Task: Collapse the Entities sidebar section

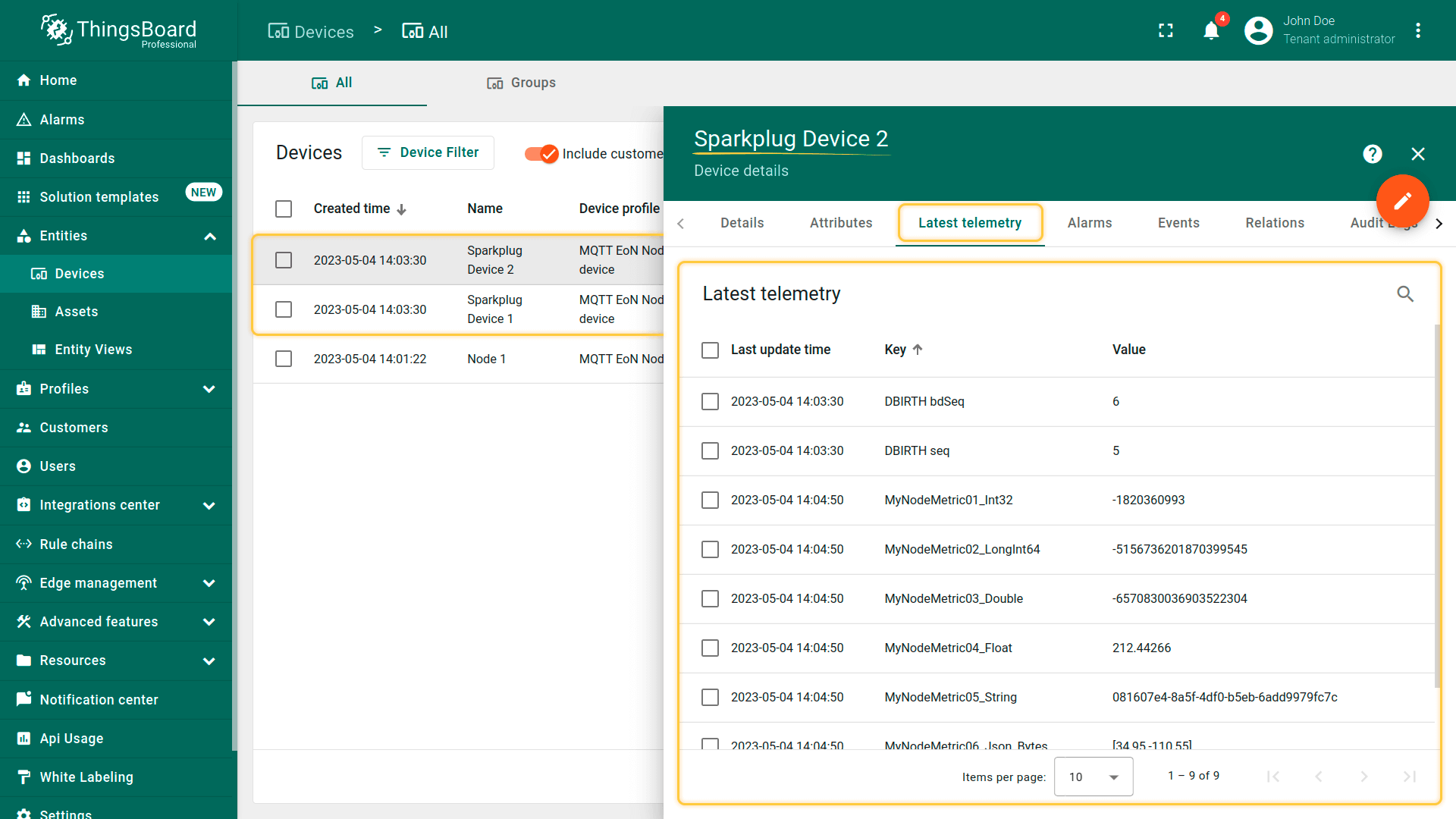Action: click(x=209, y=236)
